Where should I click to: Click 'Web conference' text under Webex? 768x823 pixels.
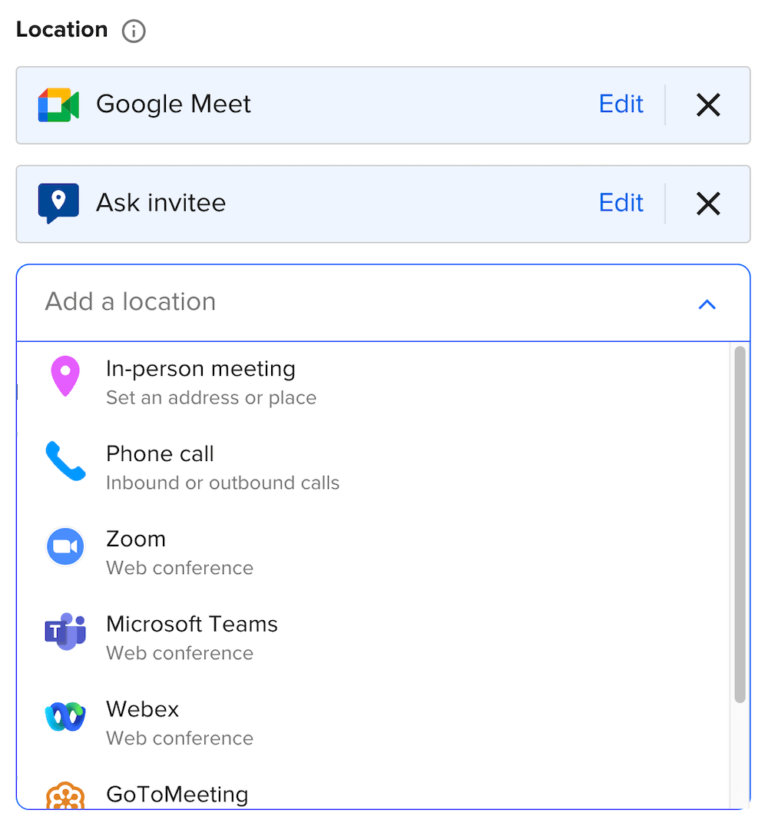(180, 738)
